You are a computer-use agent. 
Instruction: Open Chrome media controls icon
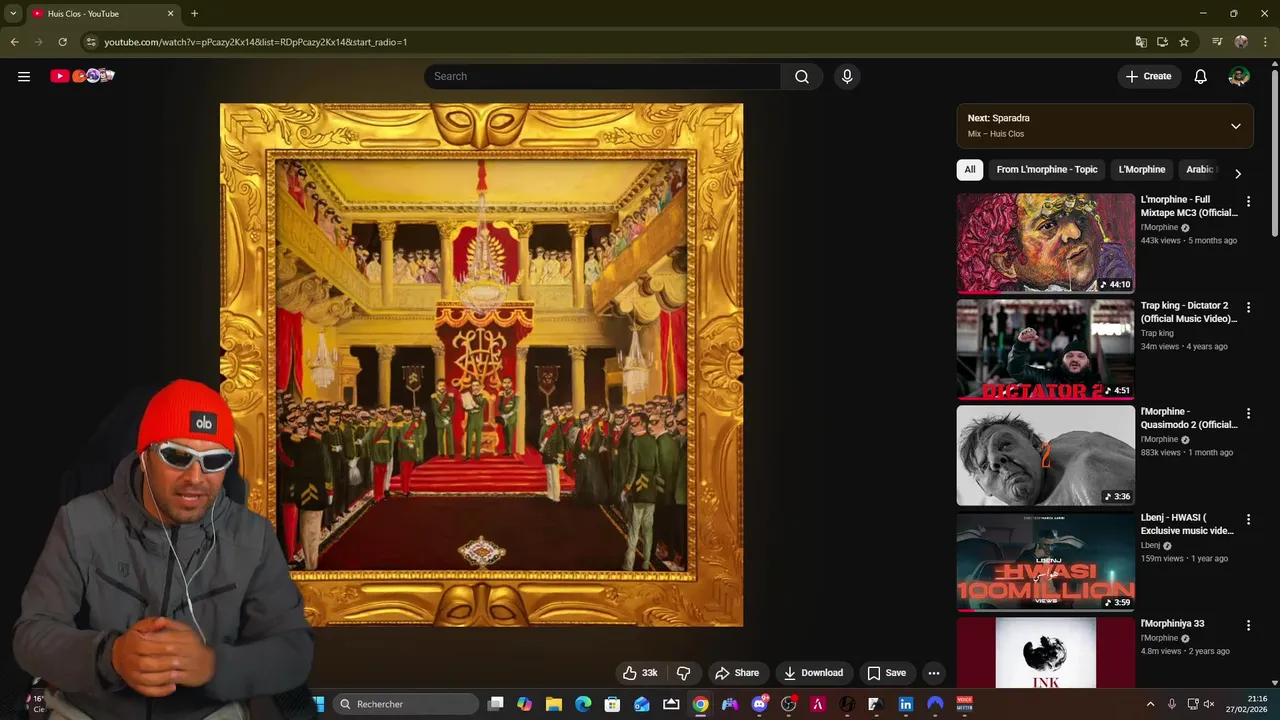coord(1217,42)
